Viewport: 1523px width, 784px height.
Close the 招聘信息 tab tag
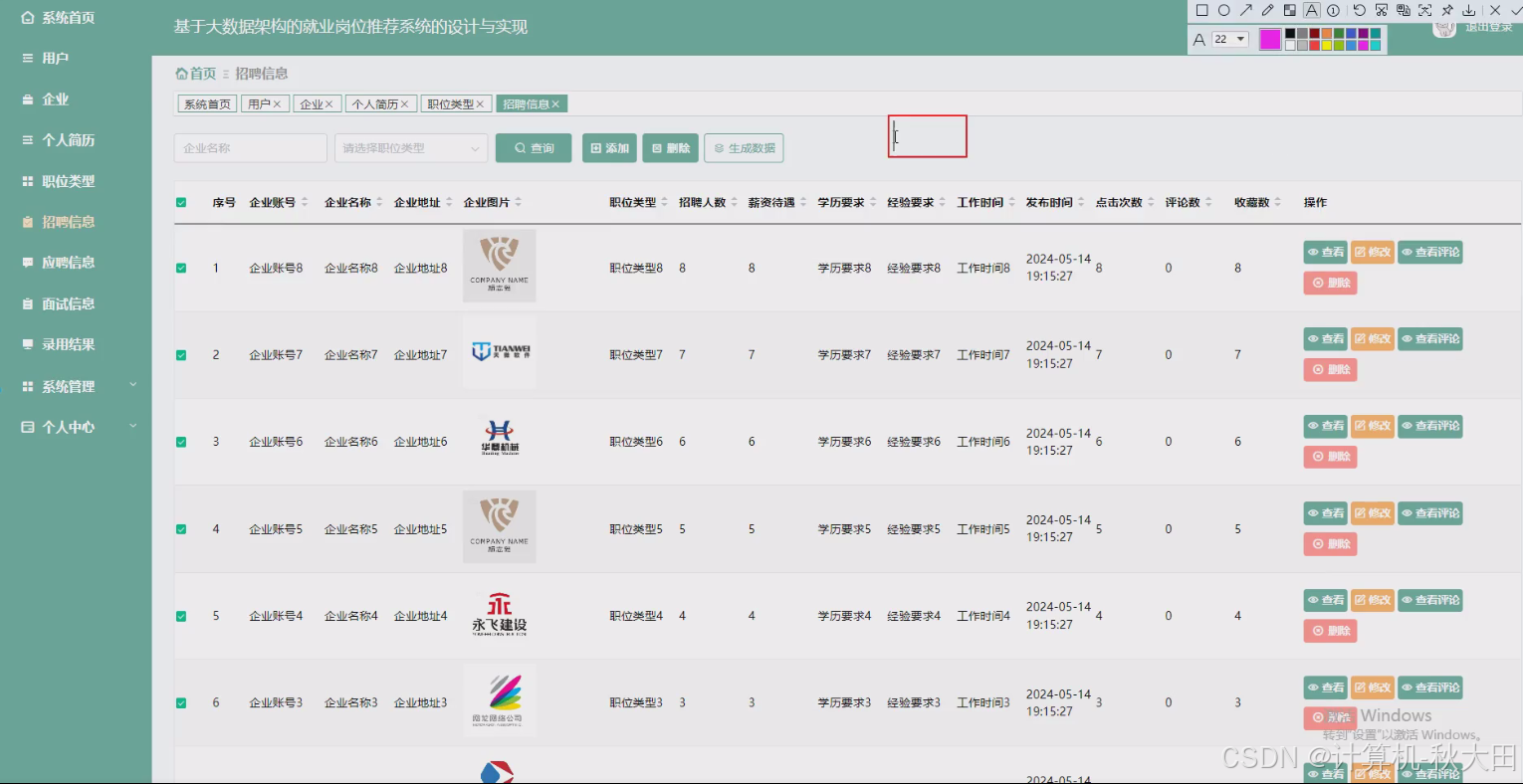click(555, 104)
